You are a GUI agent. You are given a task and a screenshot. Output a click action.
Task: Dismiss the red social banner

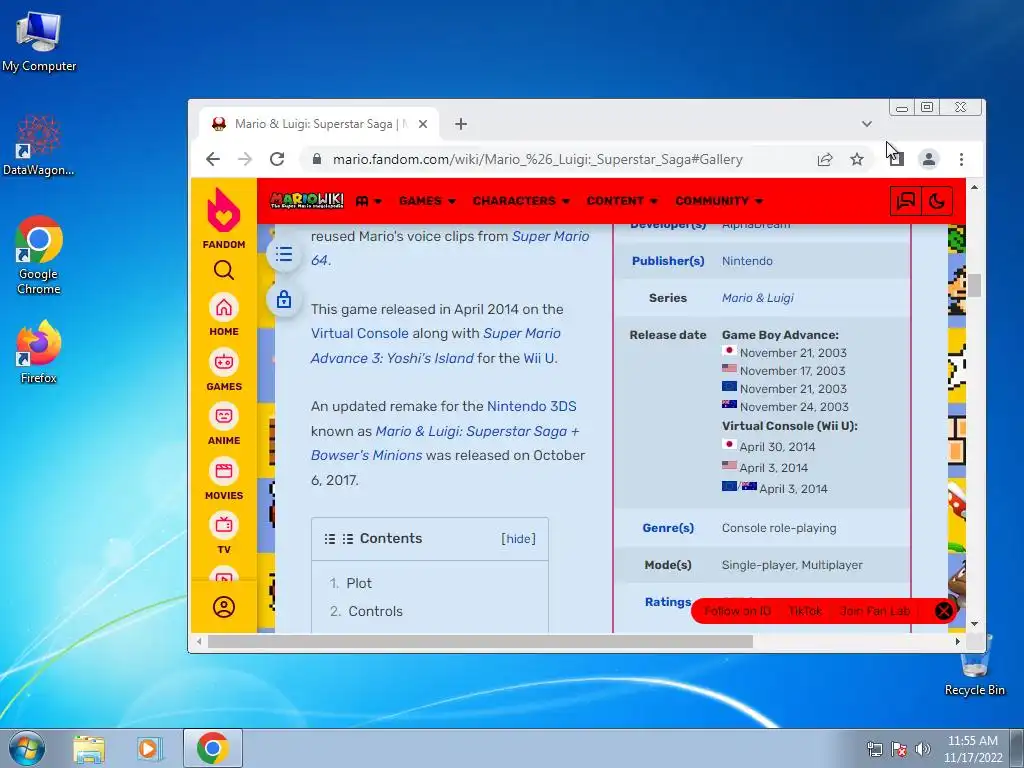coord(943,611)
